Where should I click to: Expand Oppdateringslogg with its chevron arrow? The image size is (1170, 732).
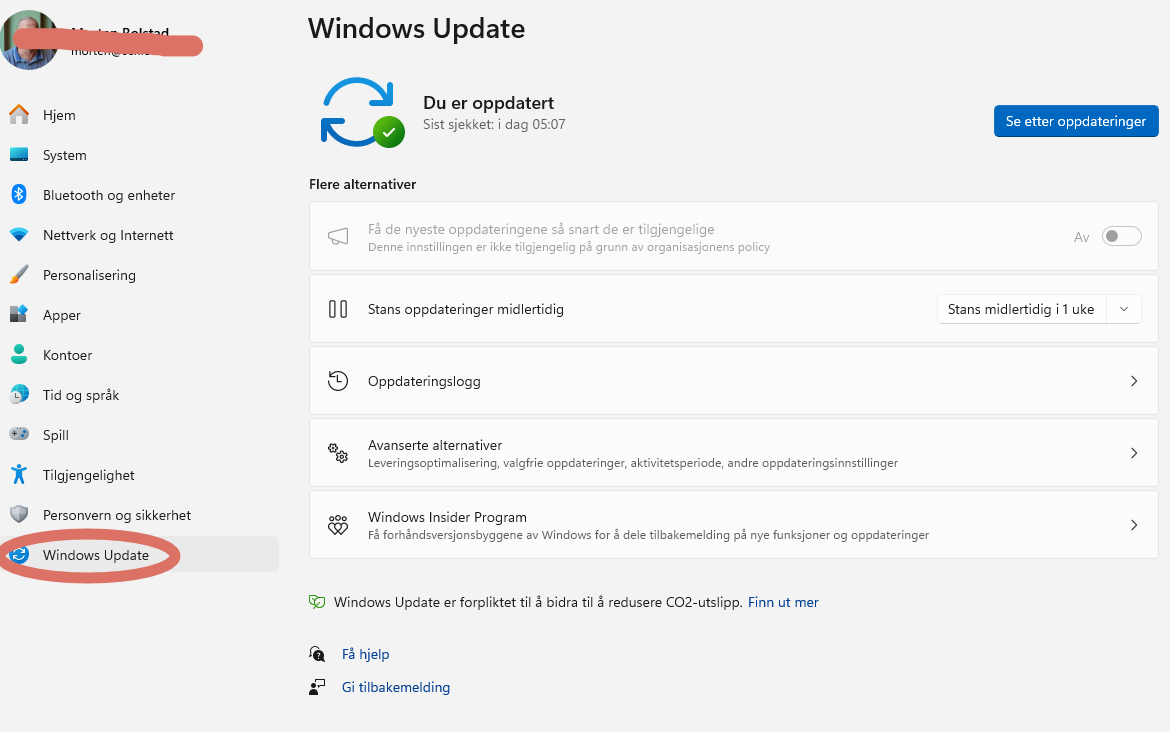[1134, 381]
